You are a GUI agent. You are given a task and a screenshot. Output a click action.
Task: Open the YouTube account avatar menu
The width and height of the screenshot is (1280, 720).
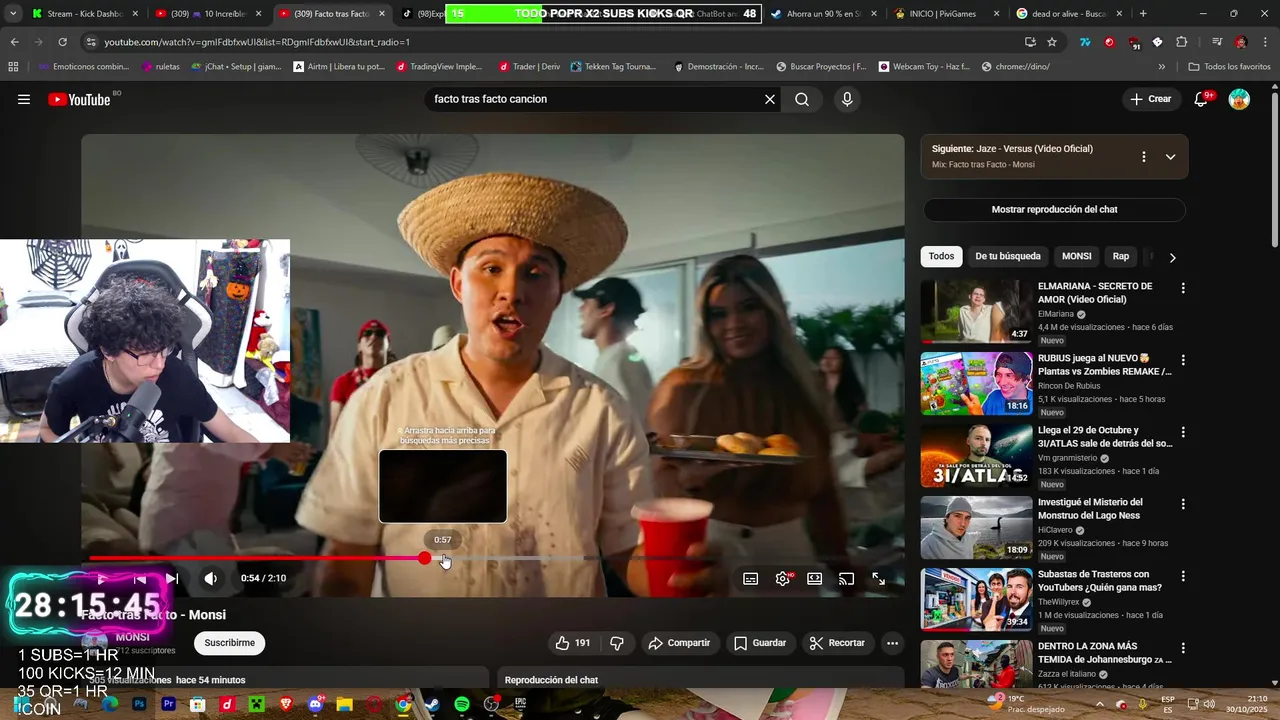1239,99
